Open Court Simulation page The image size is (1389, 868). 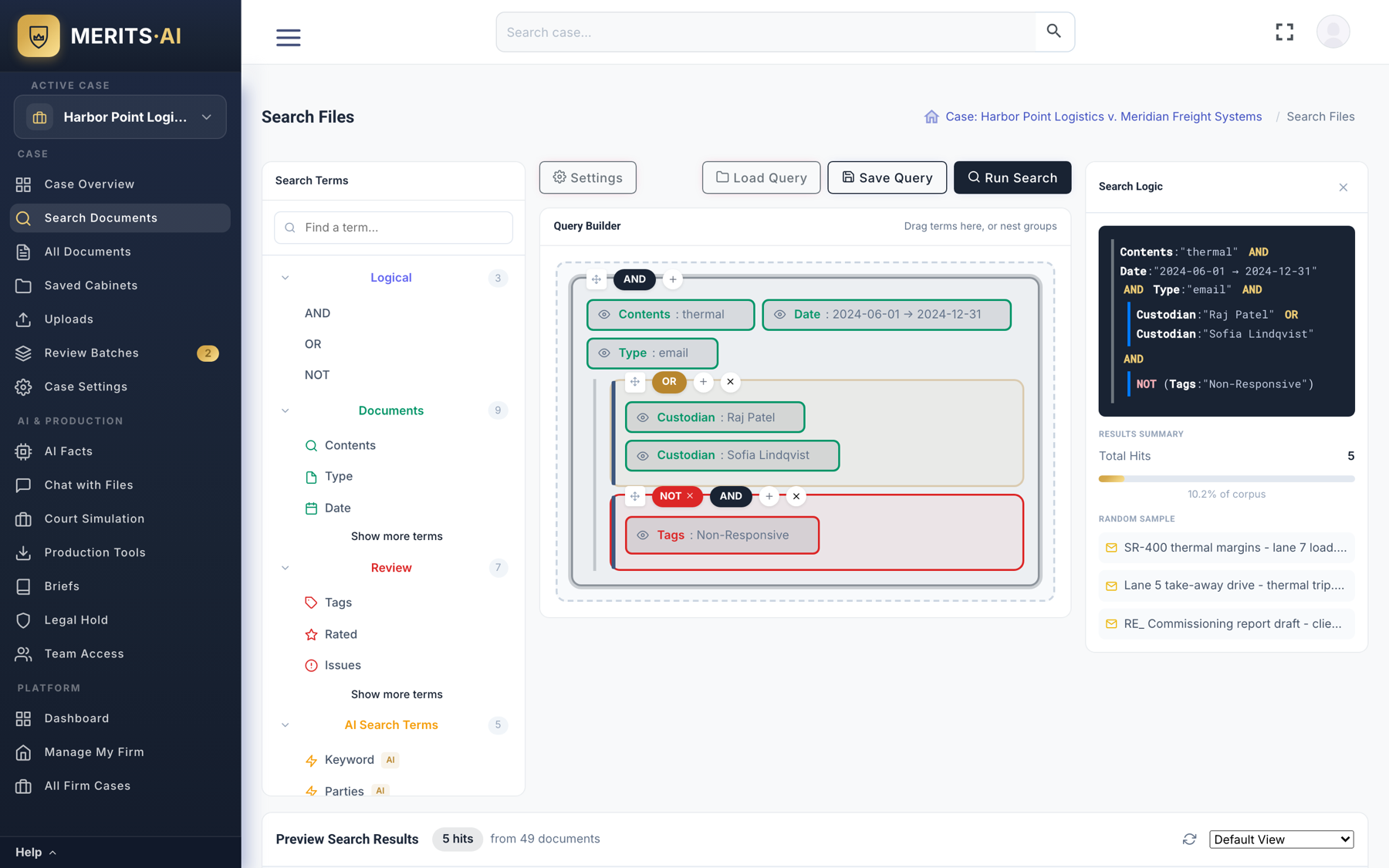(x=120, y=519)
